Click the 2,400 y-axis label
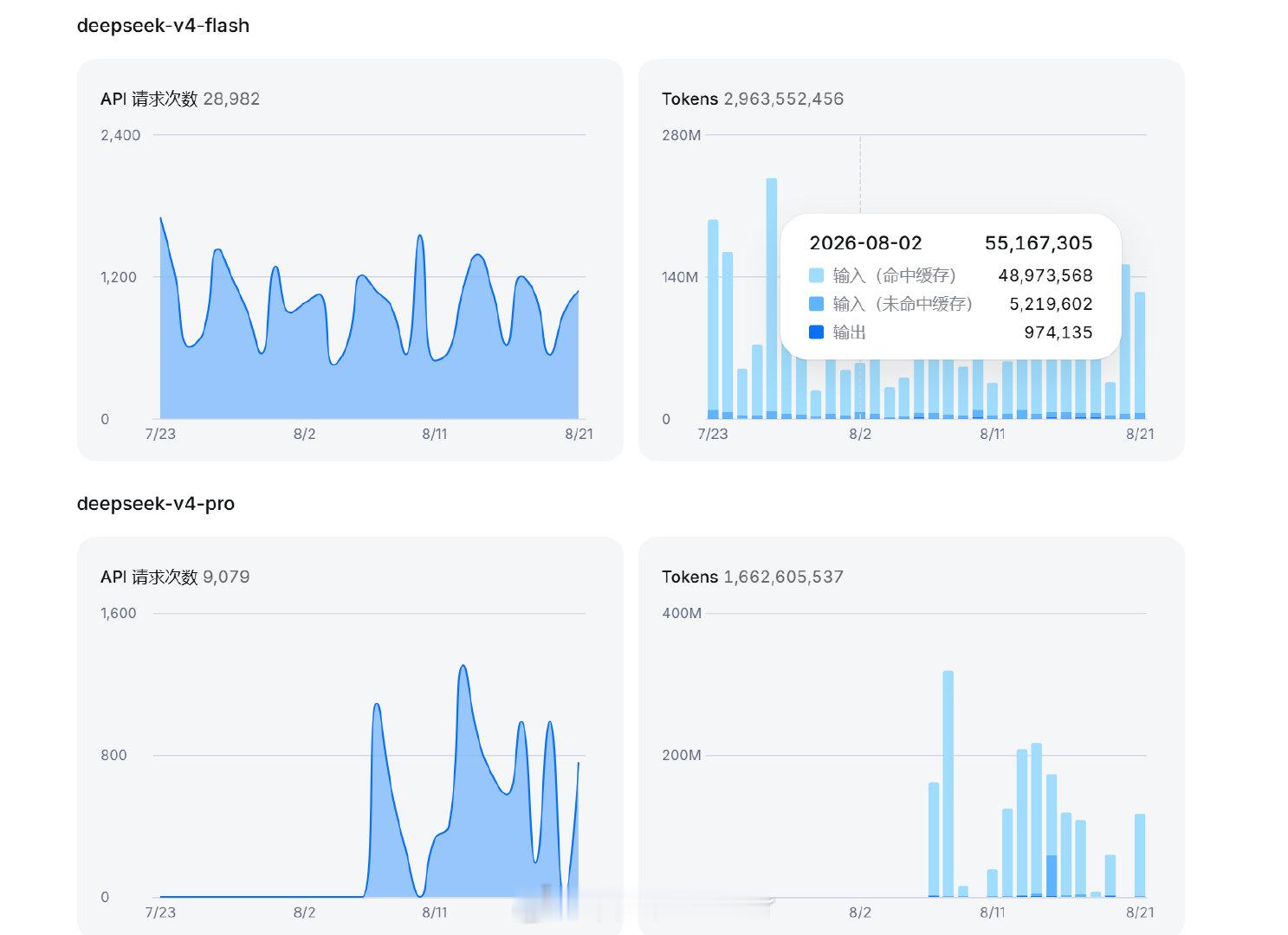The height and width of the screenshot is (935, 1288). (120, 135)
